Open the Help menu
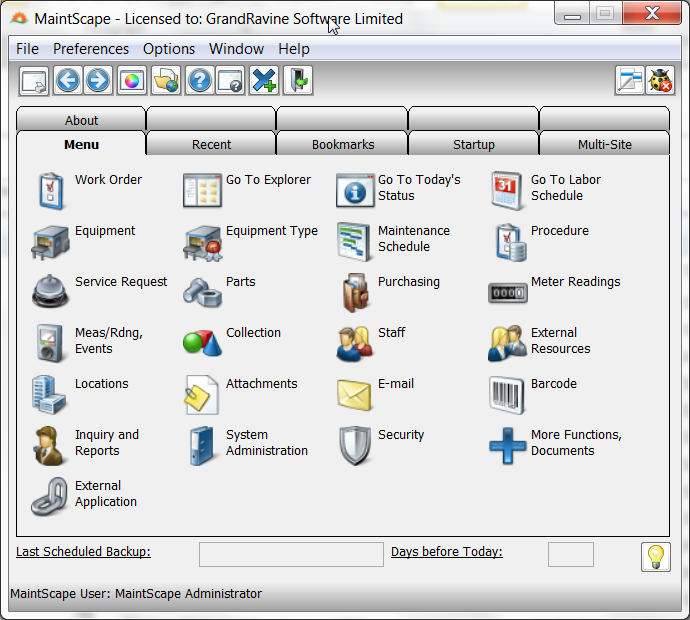This screenshot has height=620, width=690. 294,49
